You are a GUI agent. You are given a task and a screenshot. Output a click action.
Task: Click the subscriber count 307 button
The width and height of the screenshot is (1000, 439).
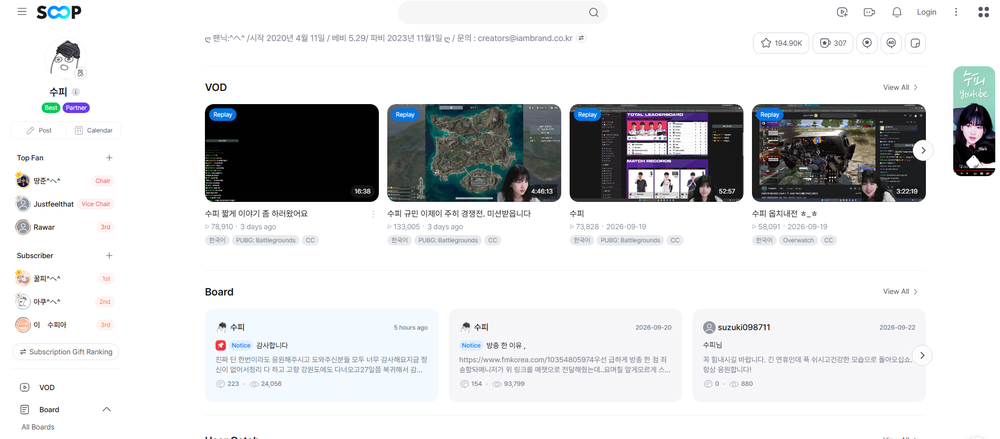(832, 43)
